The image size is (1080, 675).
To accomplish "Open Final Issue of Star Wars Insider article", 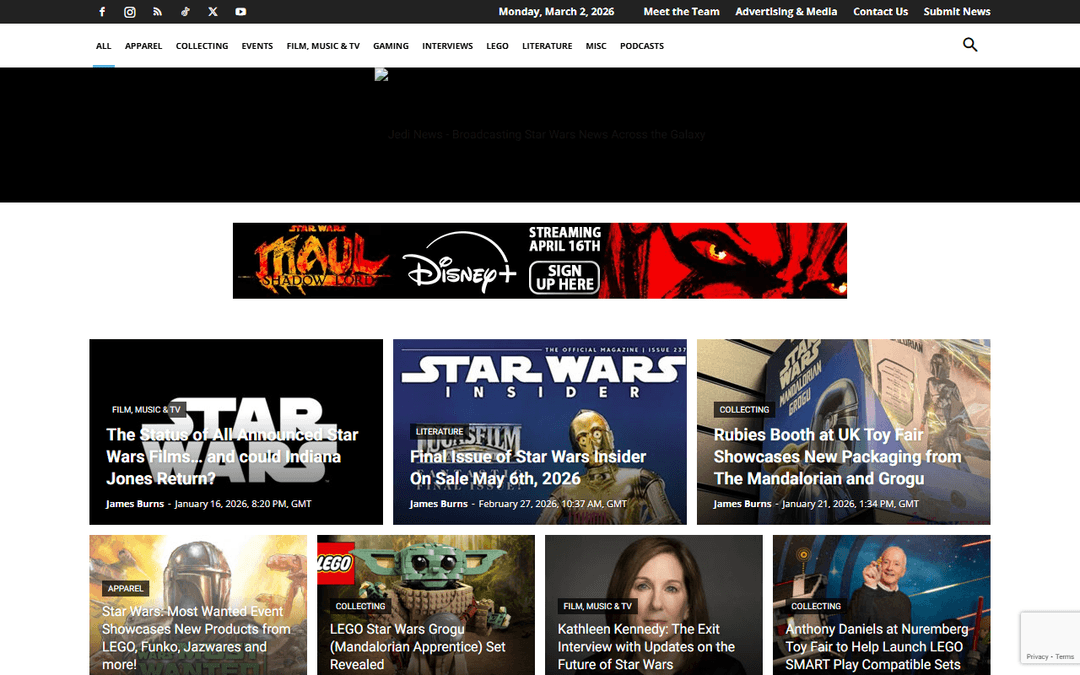I will coord(528,467).
